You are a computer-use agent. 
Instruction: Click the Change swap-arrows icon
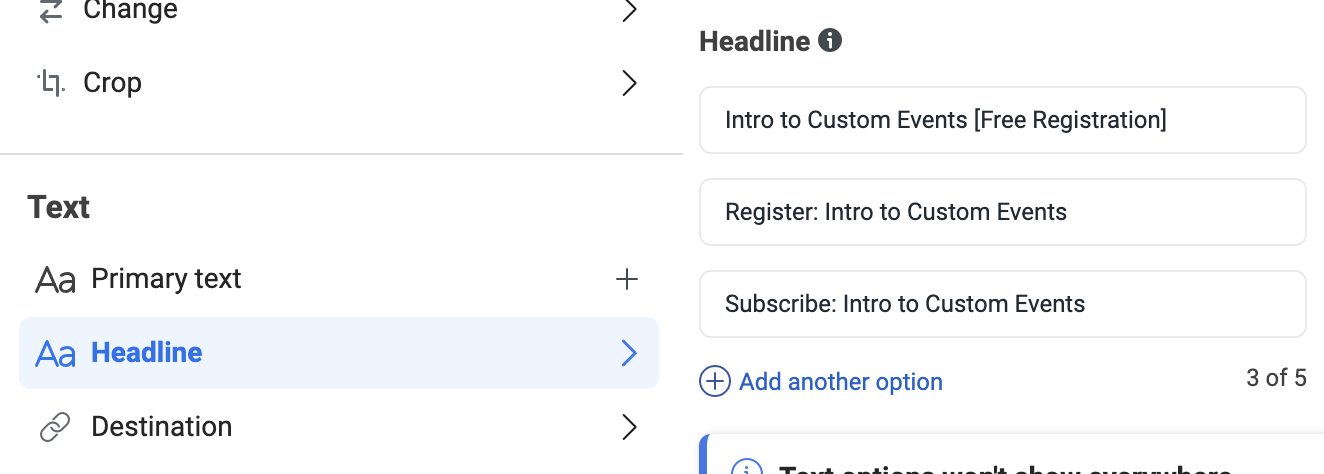[51, 10]
